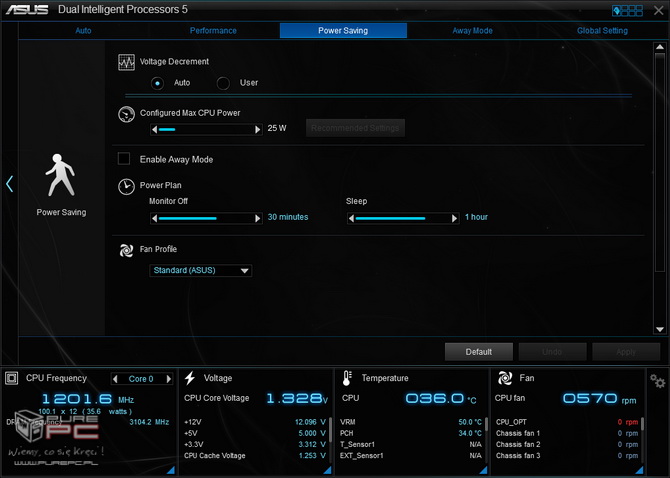This screenshot has width=670, height=478.
Task: Click the 25 W power value
Action: (277, 128)
